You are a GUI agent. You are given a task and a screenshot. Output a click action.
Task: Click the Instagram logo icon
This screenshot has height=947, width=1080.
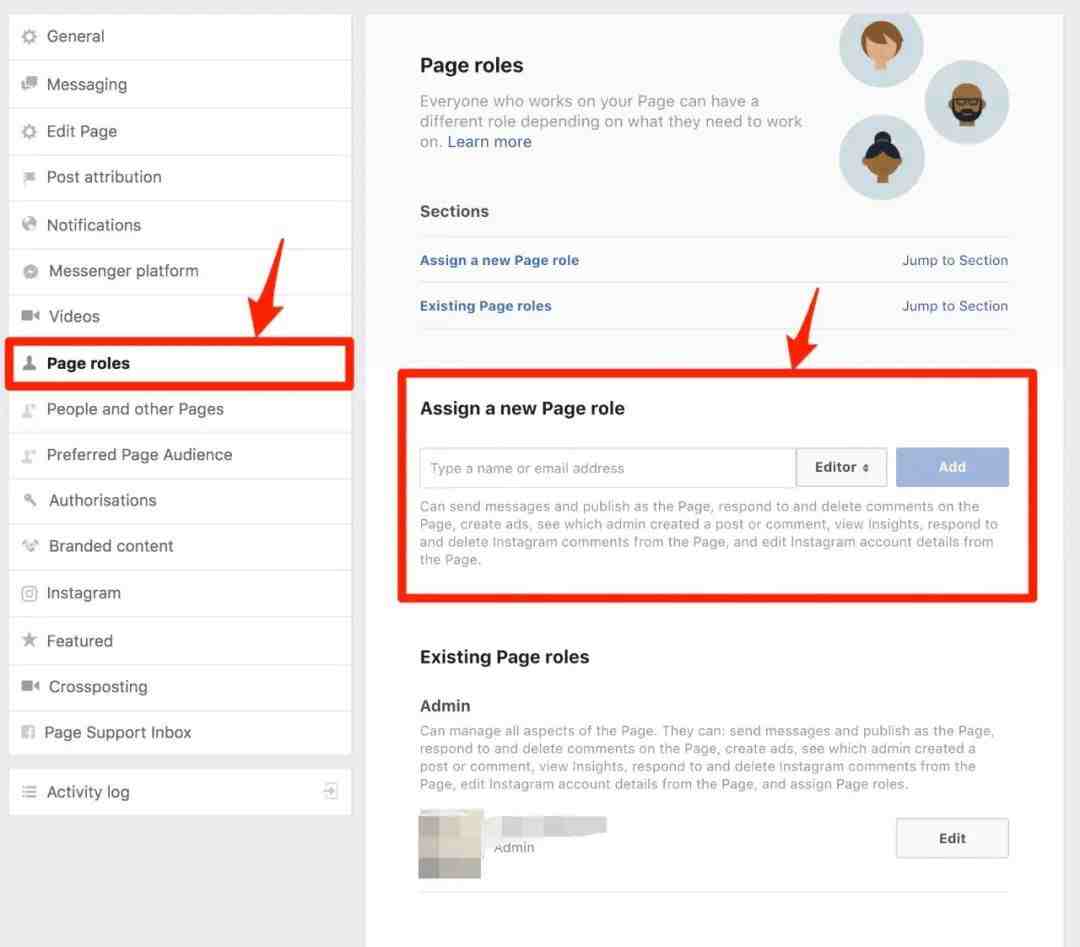coord(29,593)
